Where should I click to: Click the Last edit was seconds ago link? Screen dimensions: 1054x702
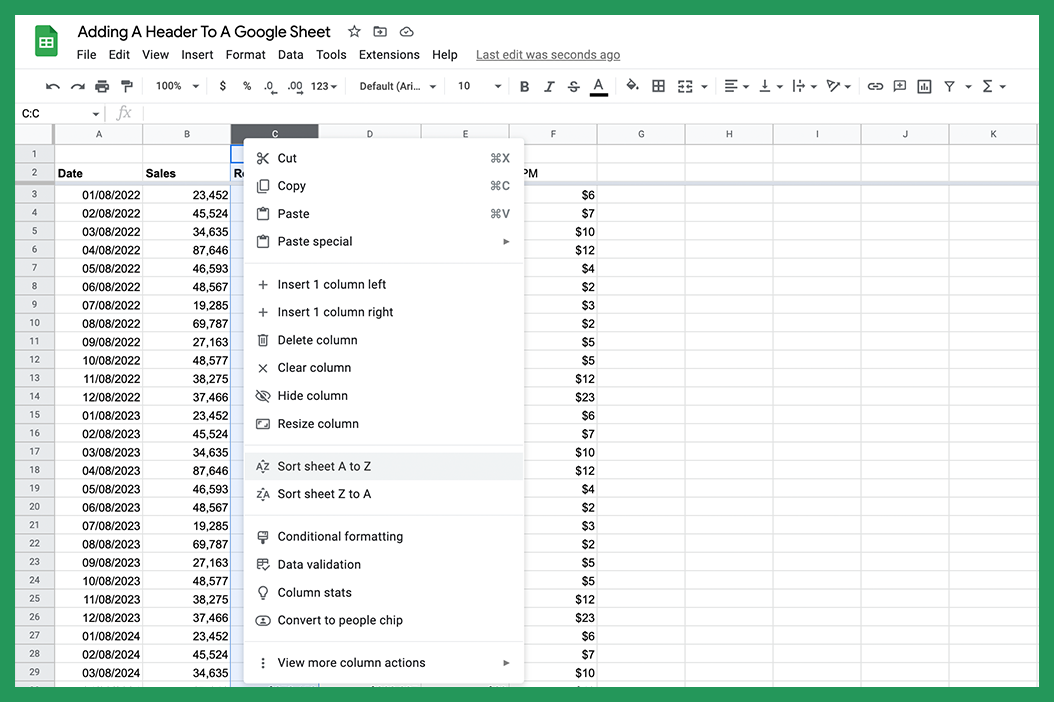tap(547, 55)
